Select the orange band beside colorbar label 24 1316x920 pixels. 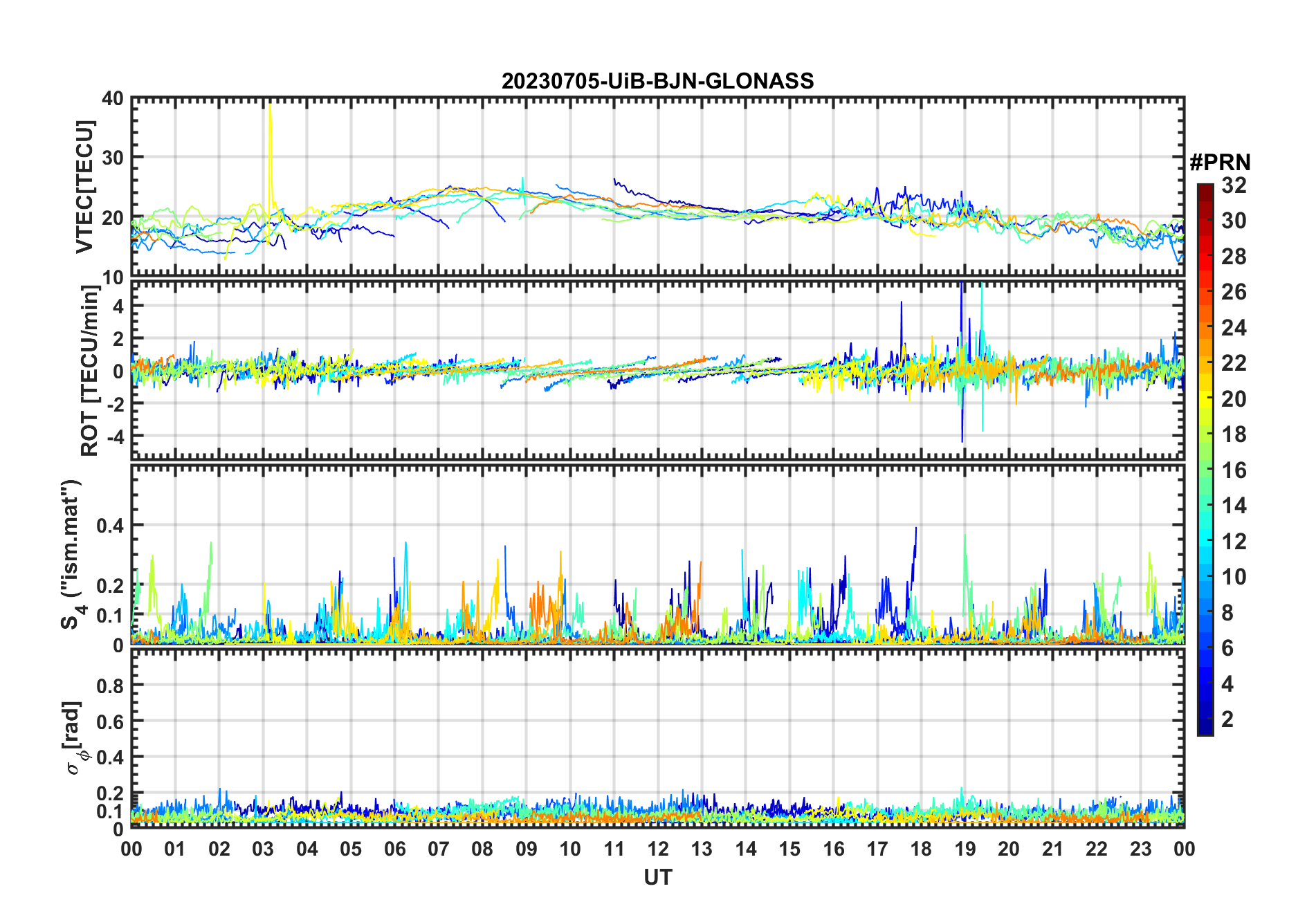click(x=1205, y=326)
